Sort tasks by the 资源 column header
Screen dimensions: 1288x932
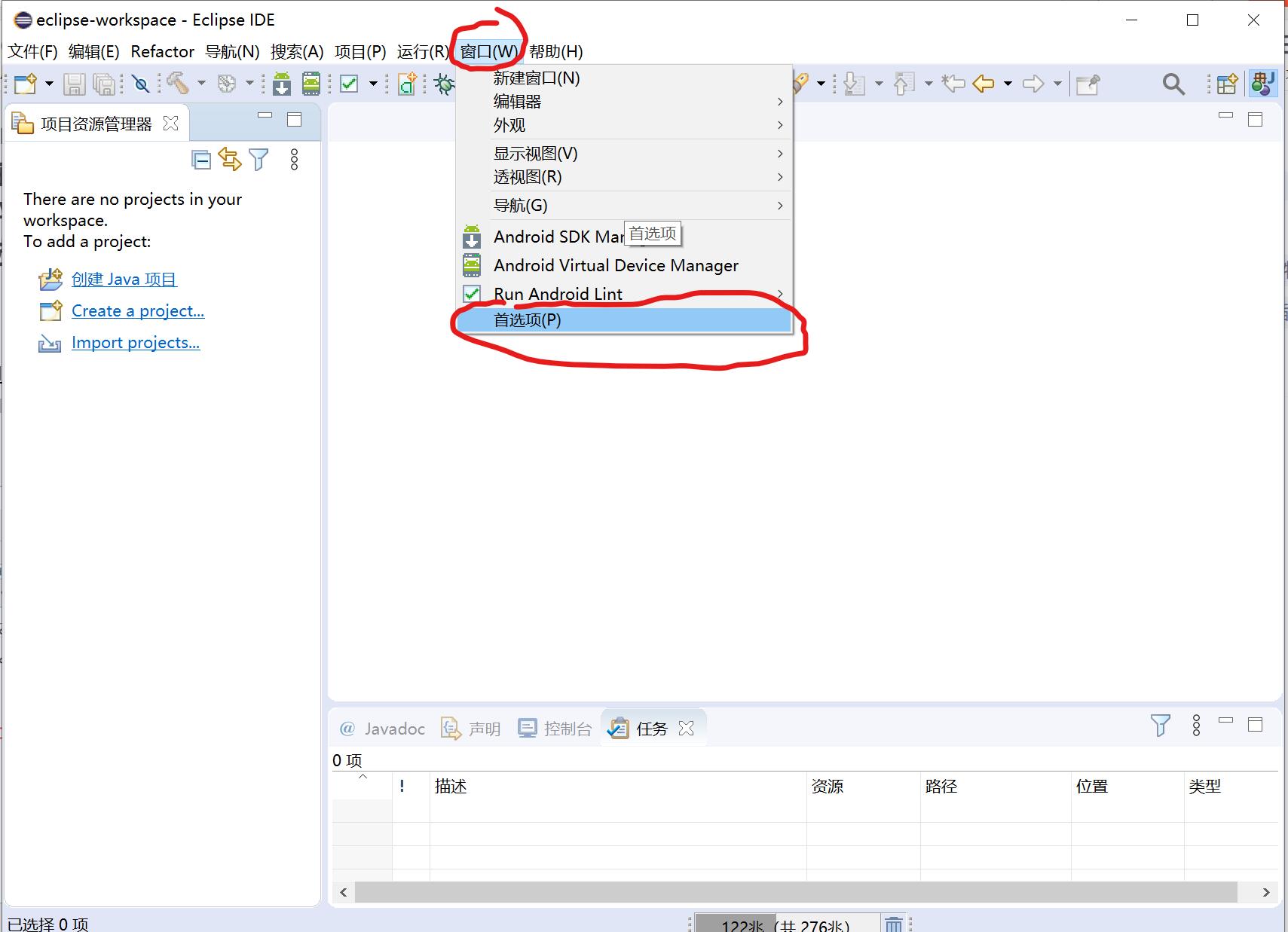864,787
